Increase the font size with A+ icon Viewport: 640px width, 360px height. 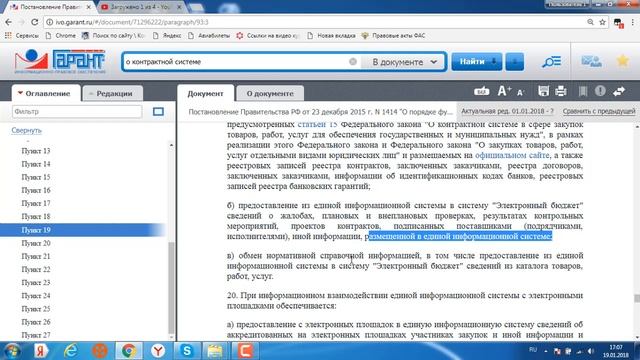tap(504, 91)
